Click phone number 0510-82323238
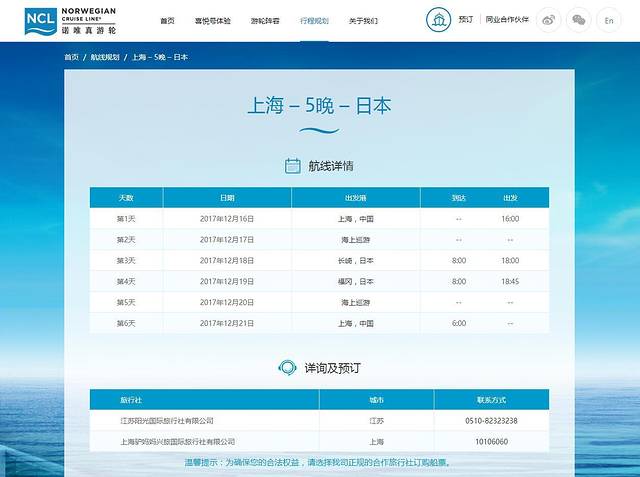 click(491, 420)
